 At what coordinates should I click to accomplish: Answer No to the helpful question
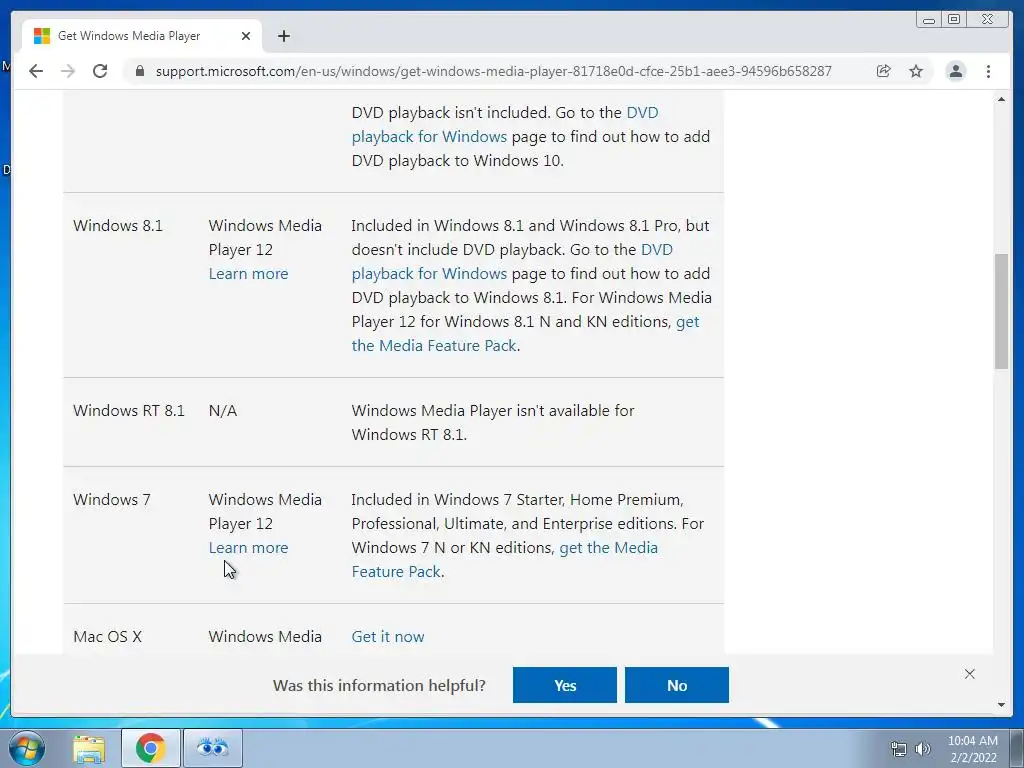coord(677,685)
